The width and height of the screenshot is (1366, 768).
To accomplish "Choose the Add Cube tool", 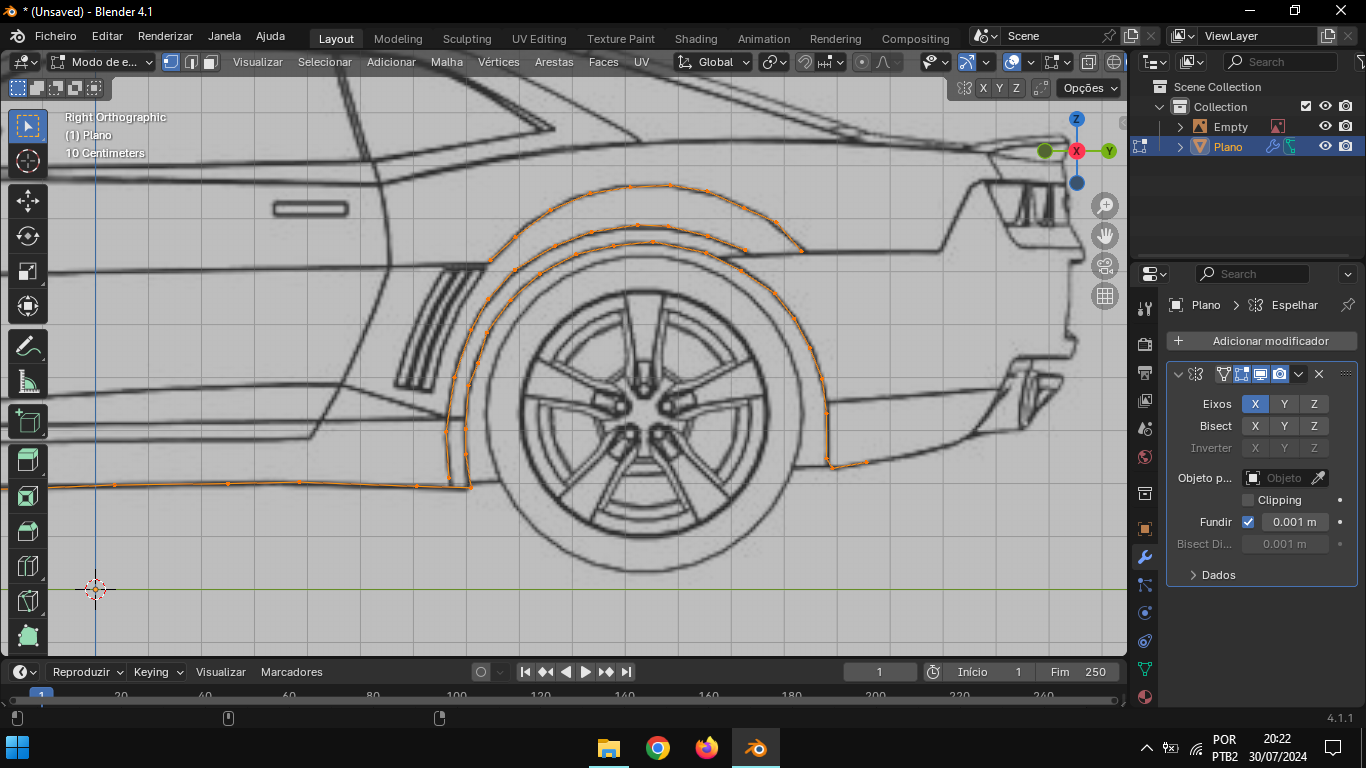I will (x=28, y=422).
